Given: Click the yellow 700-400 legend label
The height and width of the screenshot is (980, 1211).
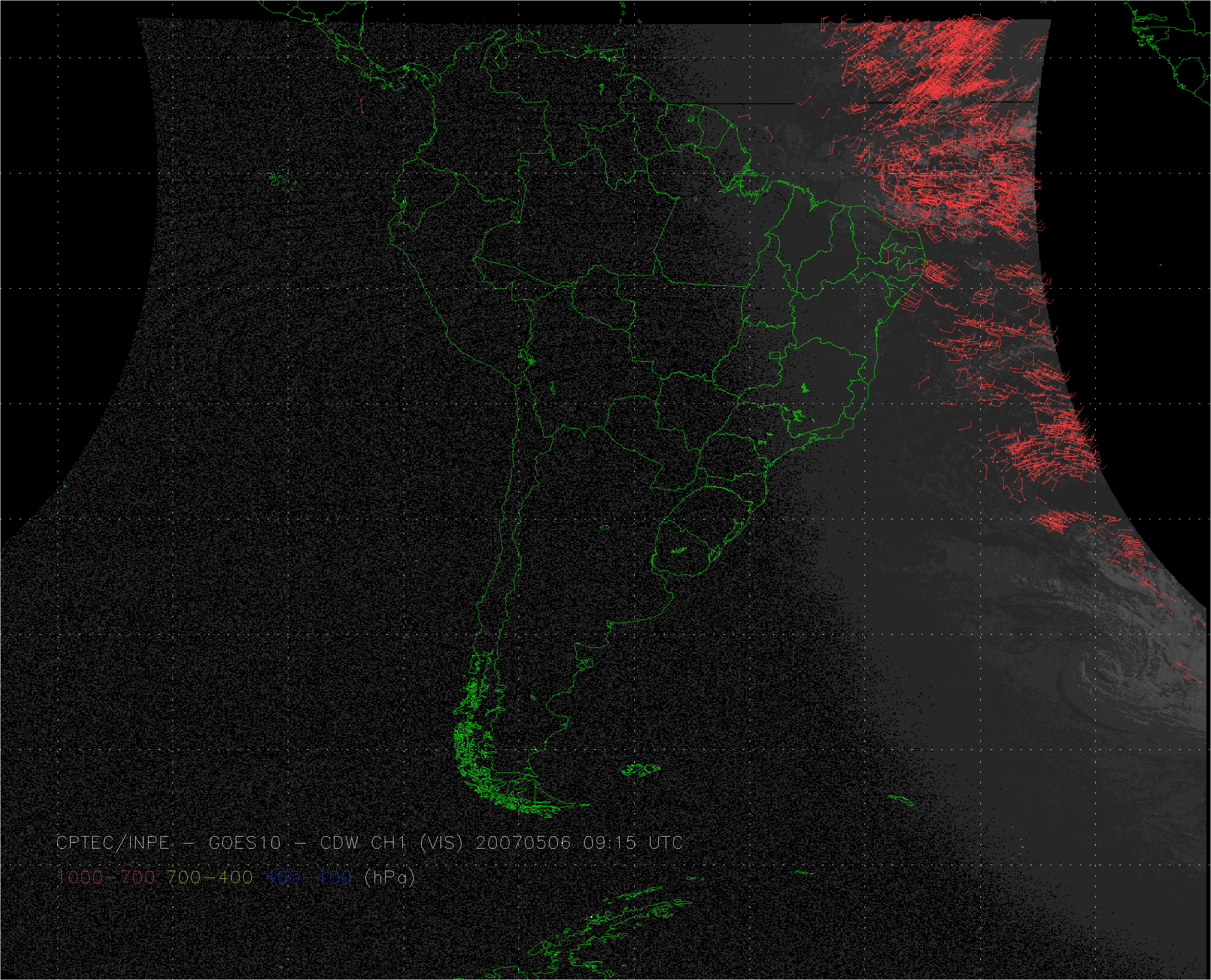Looking at the screenshot, I should click(209, 877).
